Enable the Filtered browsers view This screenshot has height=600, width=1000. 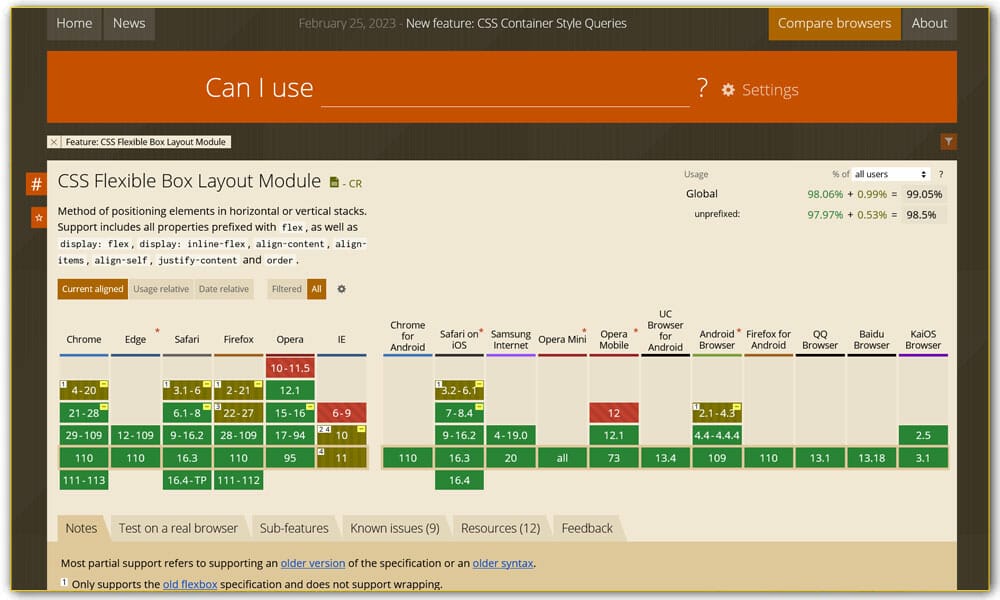click(287, 289)
